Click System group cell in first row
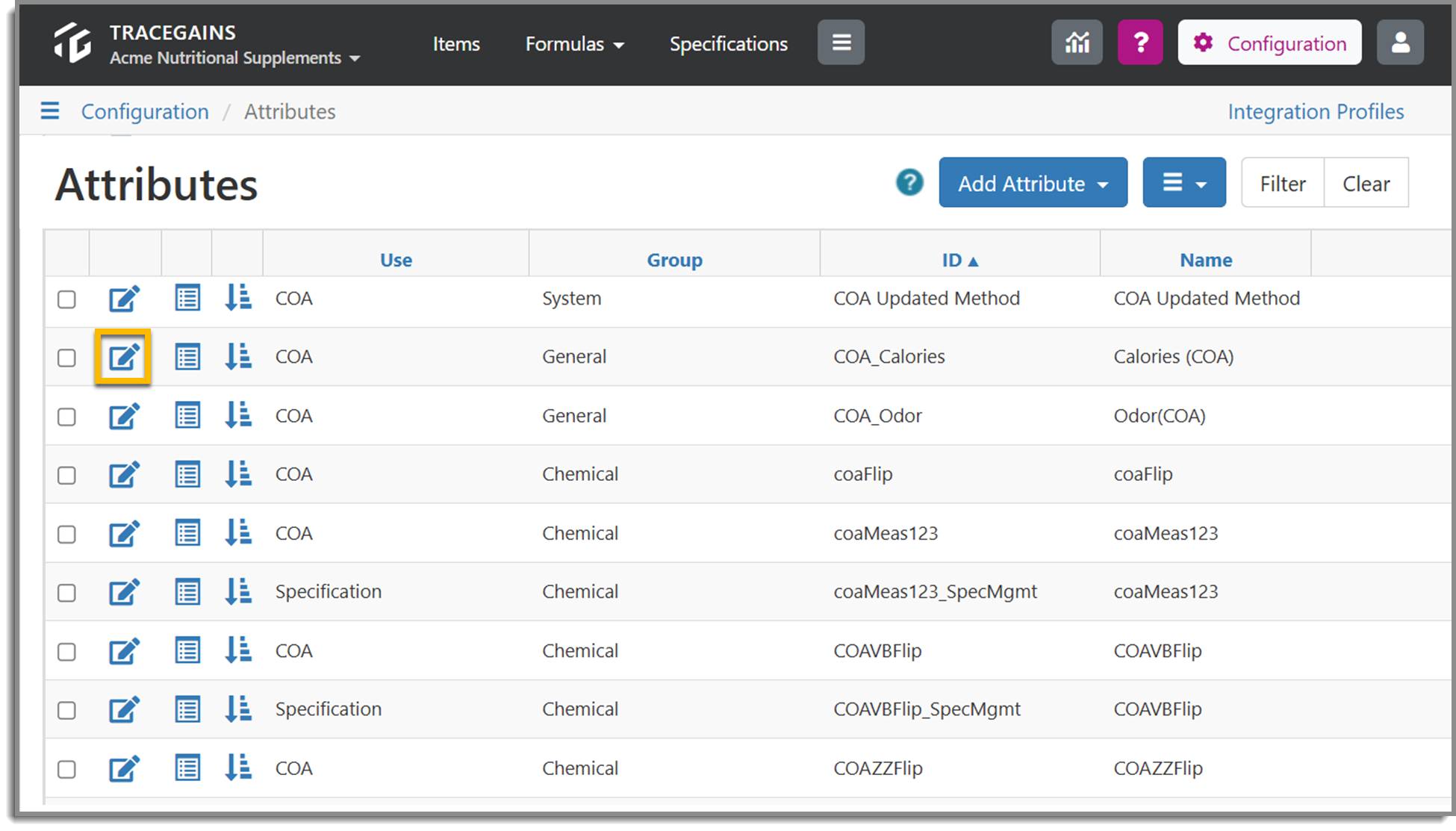 tap(571, 299)
